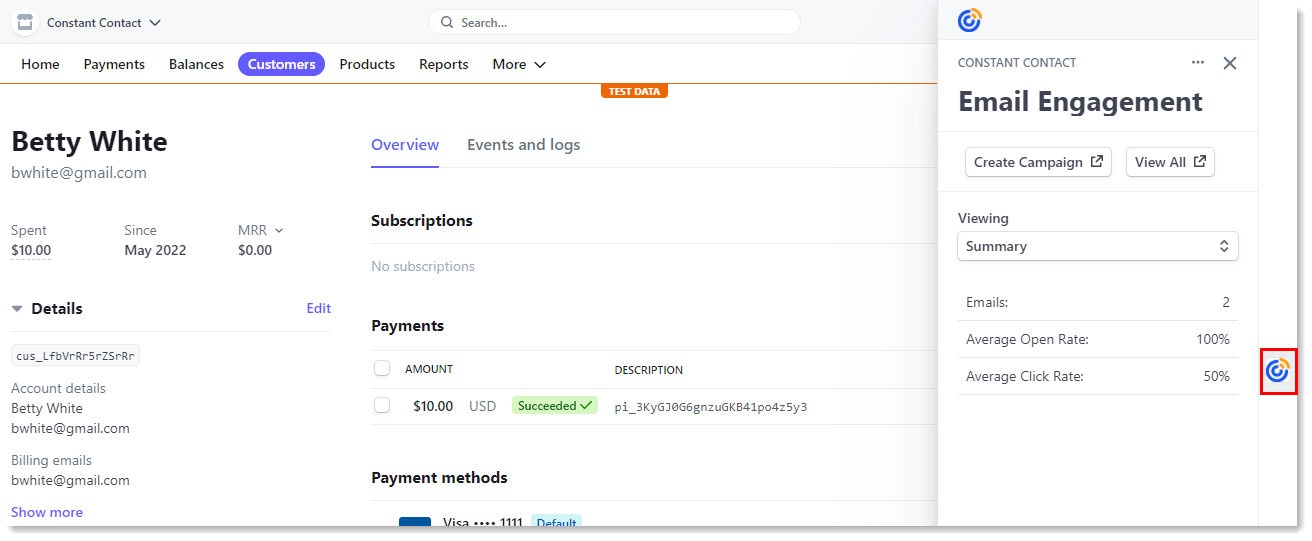Copy customer ID cus_LfbVrRr5rZSrRr
The image size is (1312, 541).
[76, 356]
